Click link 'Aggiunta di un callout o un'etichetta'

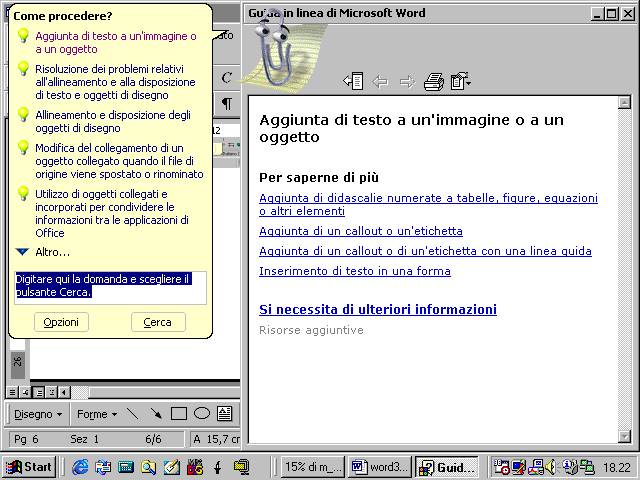pyautogui.click(x=361, y=231)
